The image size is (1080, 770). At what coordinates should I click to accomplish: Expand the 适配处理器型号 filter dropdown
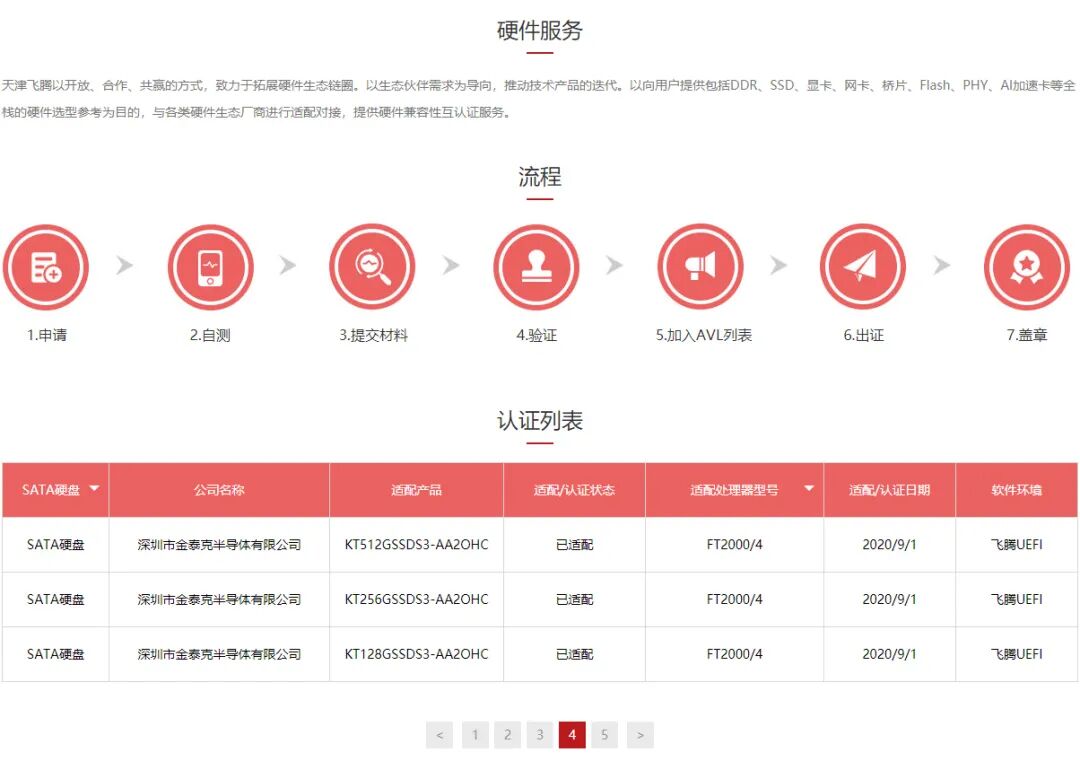809,489
